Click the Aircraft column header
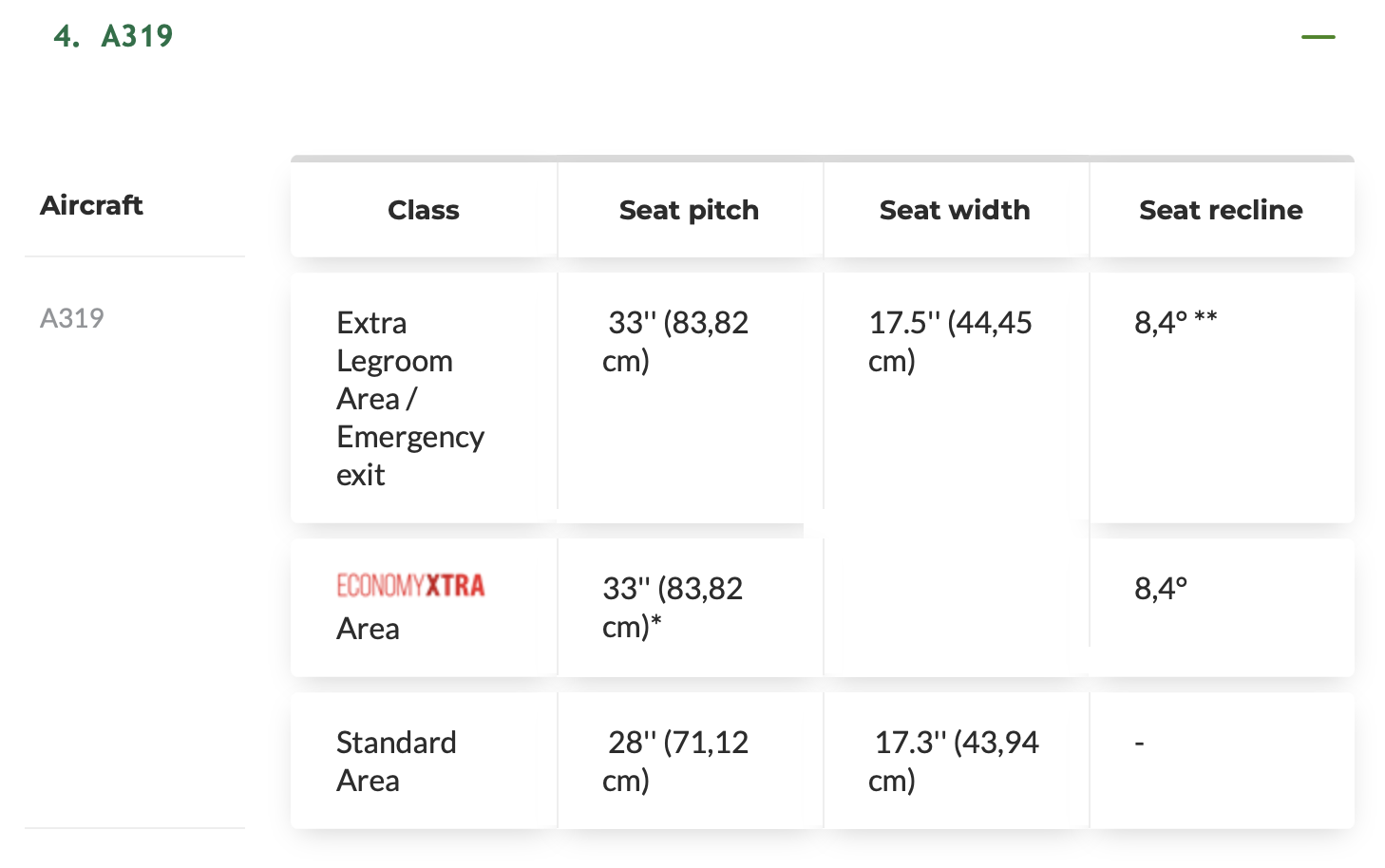Screen dimensions: 1385x868 click(91, 205)
